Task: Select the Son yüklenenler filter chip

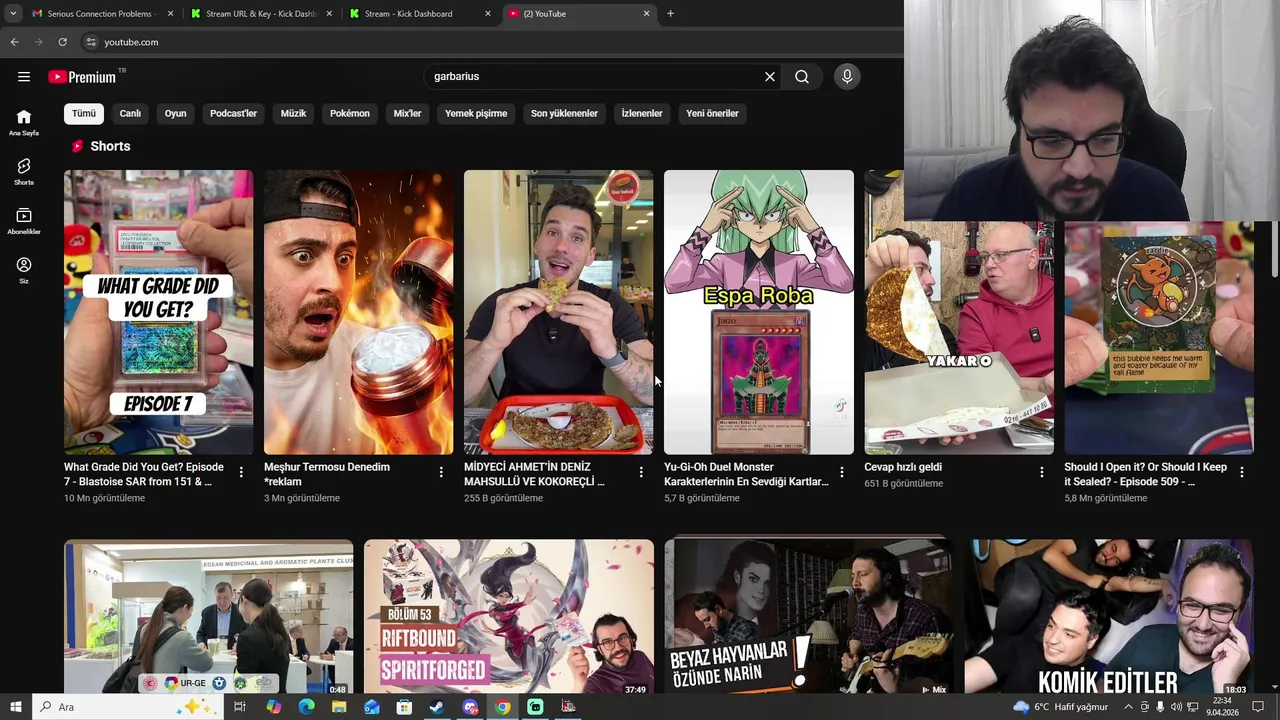Action: 564,113
